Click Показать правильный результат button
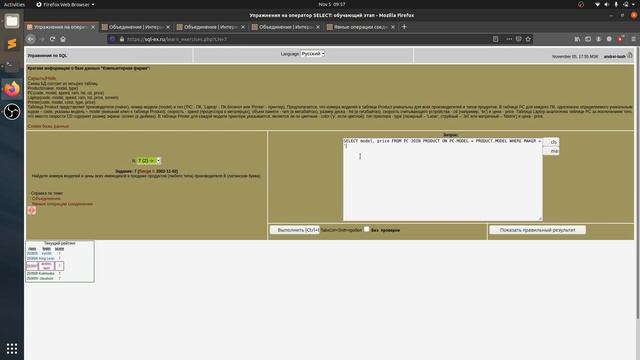The width and height of the screenshot is (640, 360). click(x=537, y=230)
